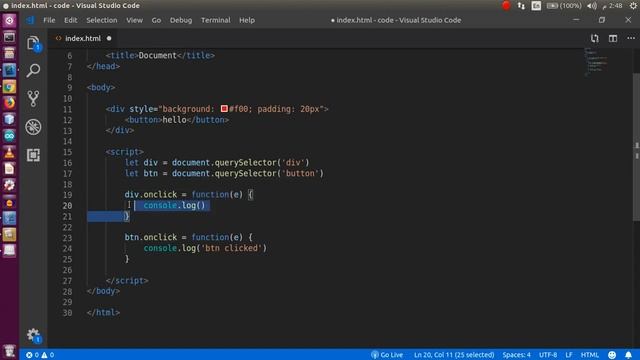The width and height of the screenshot is (640, 360).
Task: Open the File menu
Action: (x=49, y=20)
